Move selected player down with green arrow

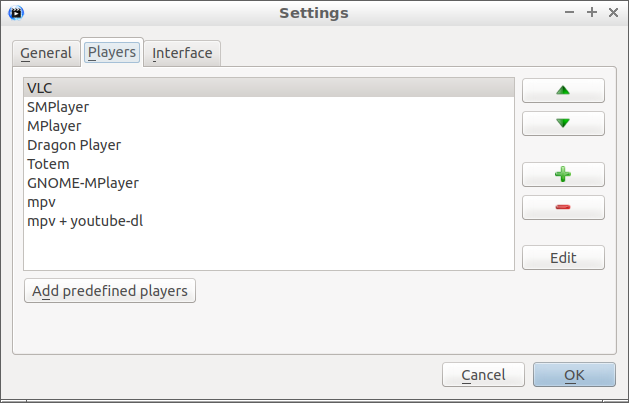click(x=563, y=124)
